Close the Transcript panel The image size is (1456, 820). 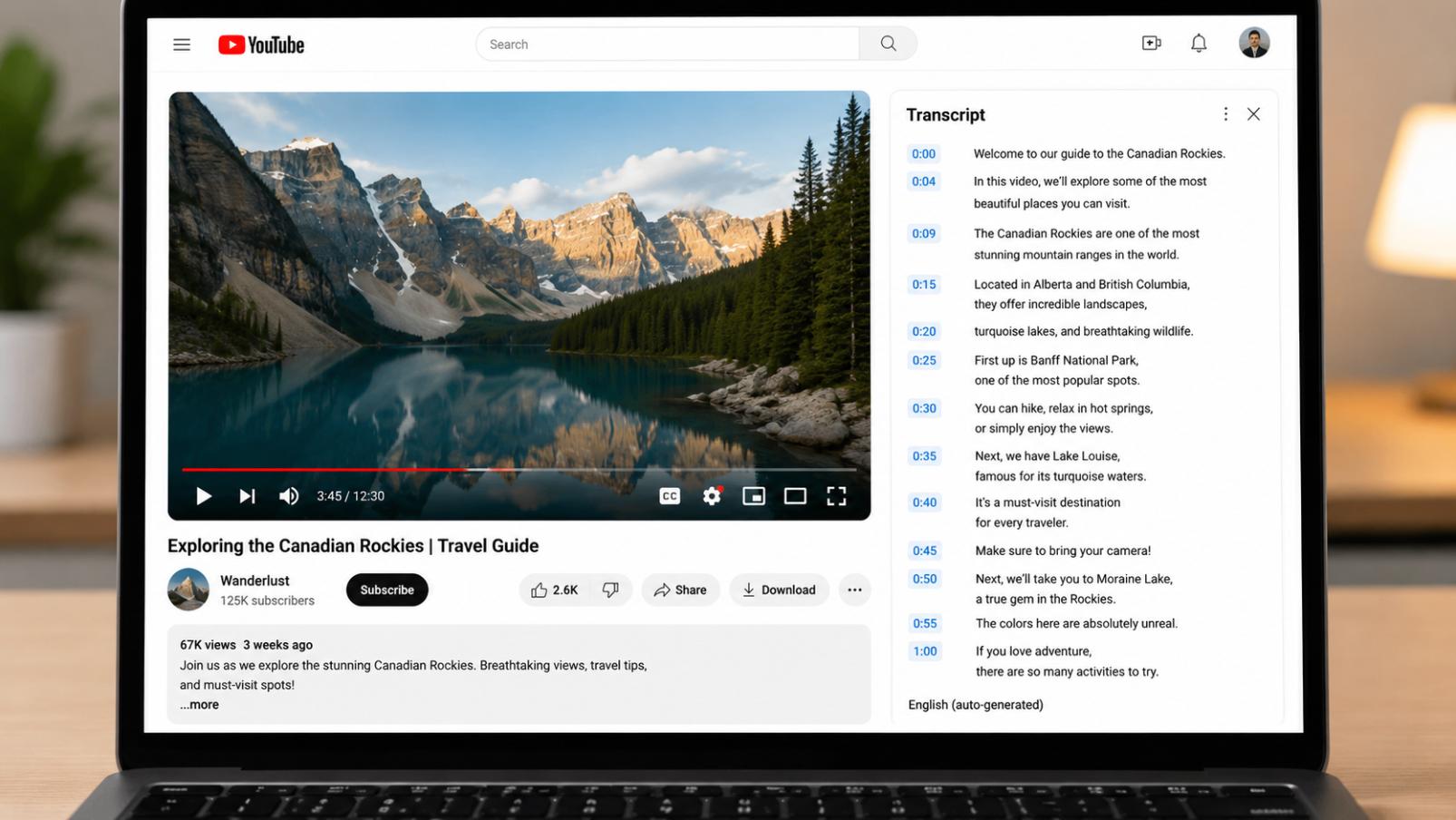coord(1254,113)
